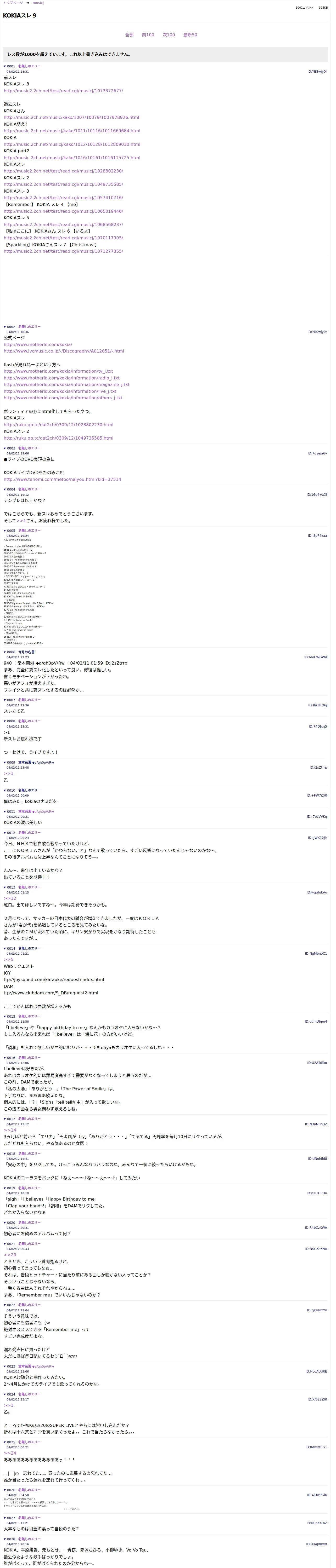Open the ▼ menu of post 0006

(5, 653)
